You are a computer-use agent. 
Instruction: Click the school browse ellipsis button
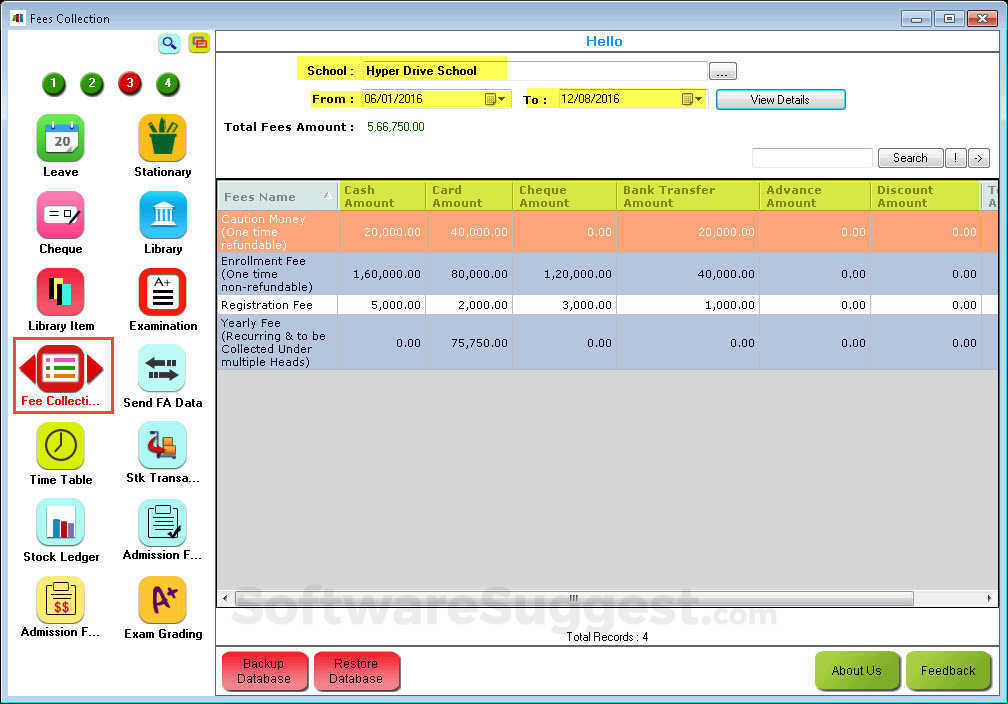(x=723, y=71)
